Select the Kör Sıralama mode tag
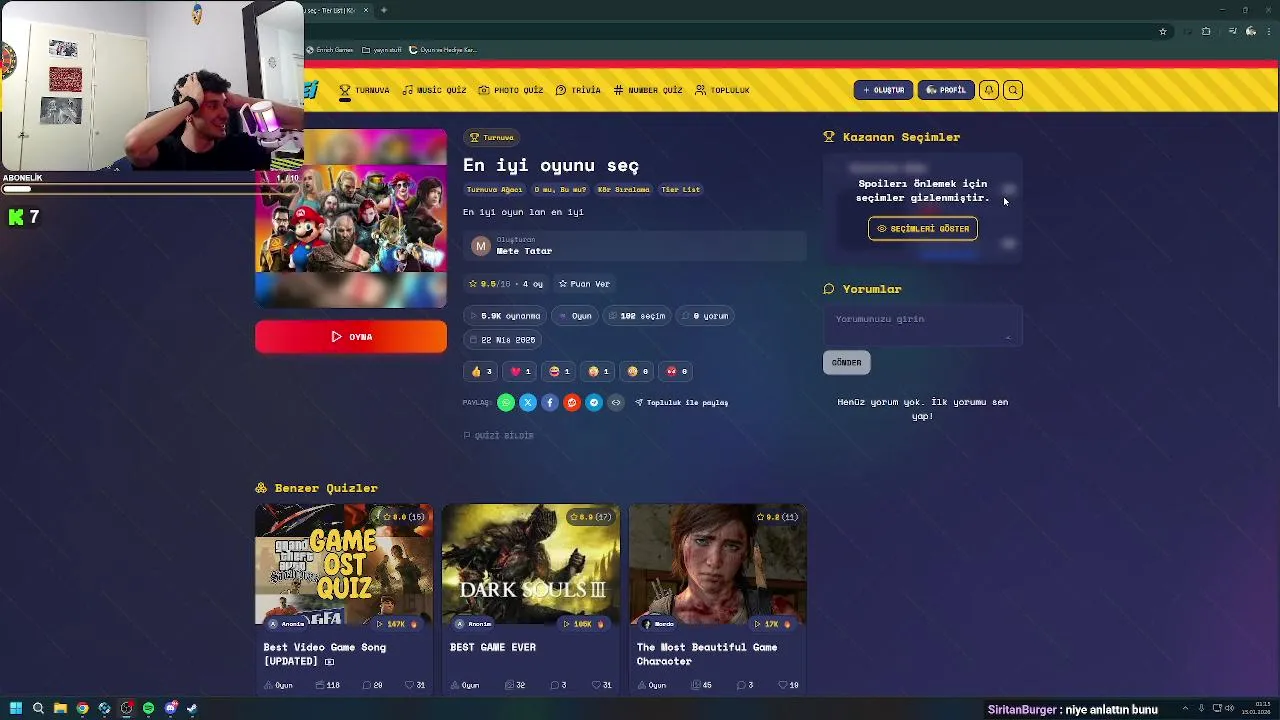Viewport: 1280px width, 720px height. [623, 189]
